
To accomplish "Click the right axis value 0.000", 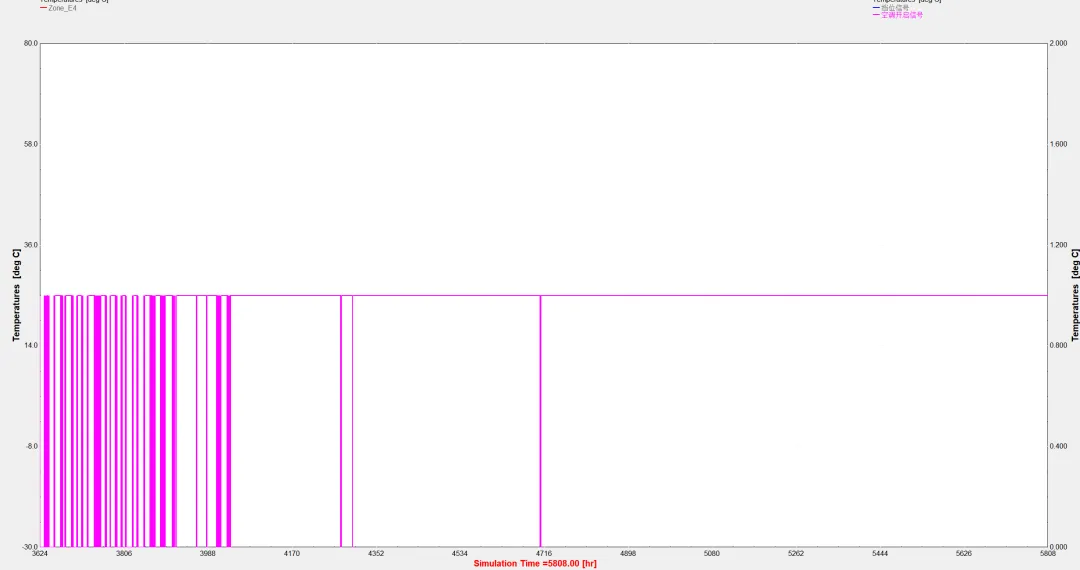I will 1059,547.
